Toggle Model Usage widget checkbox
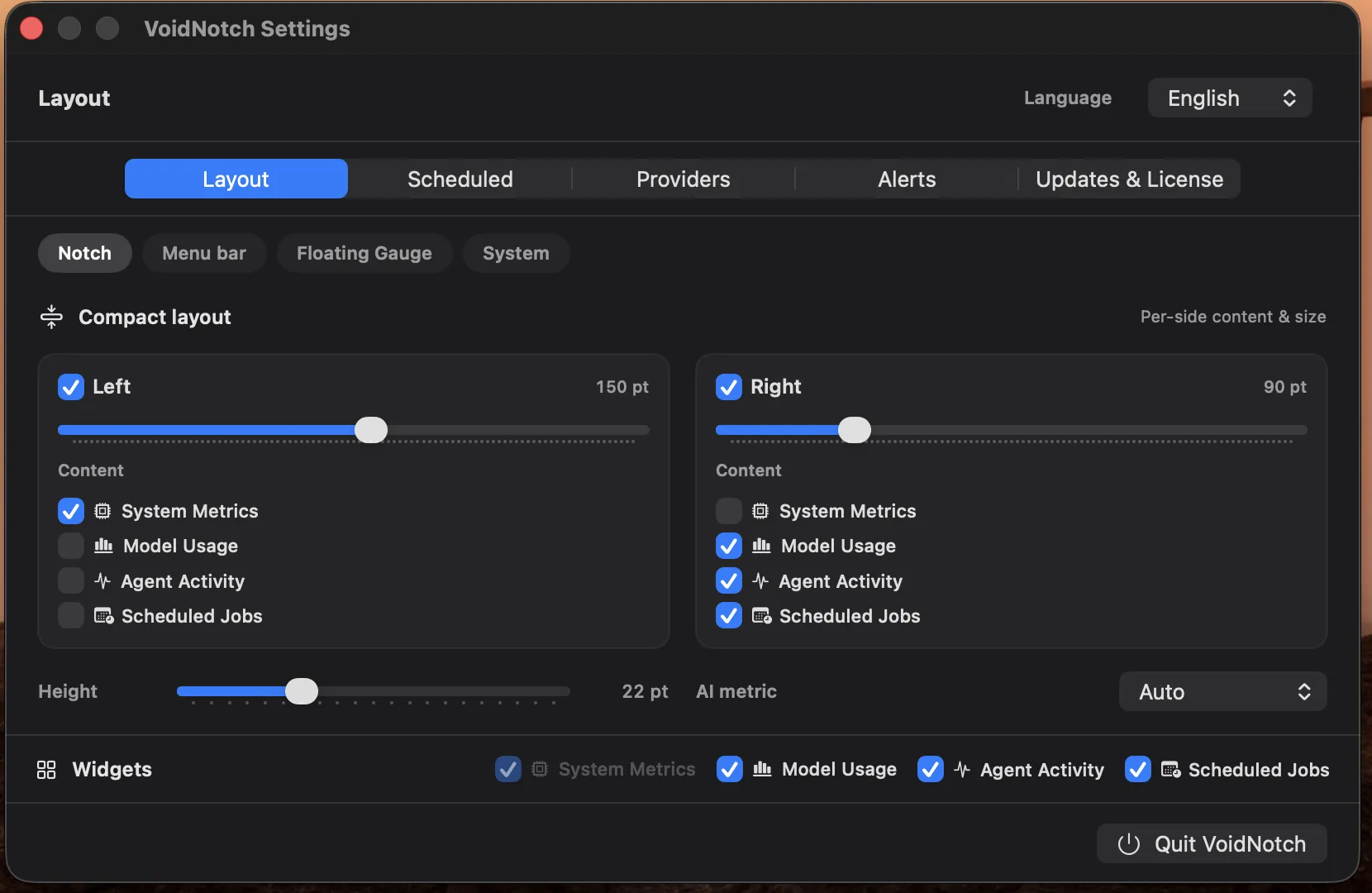The width and height of the screenshot is (1372, 893). (730, 769)
